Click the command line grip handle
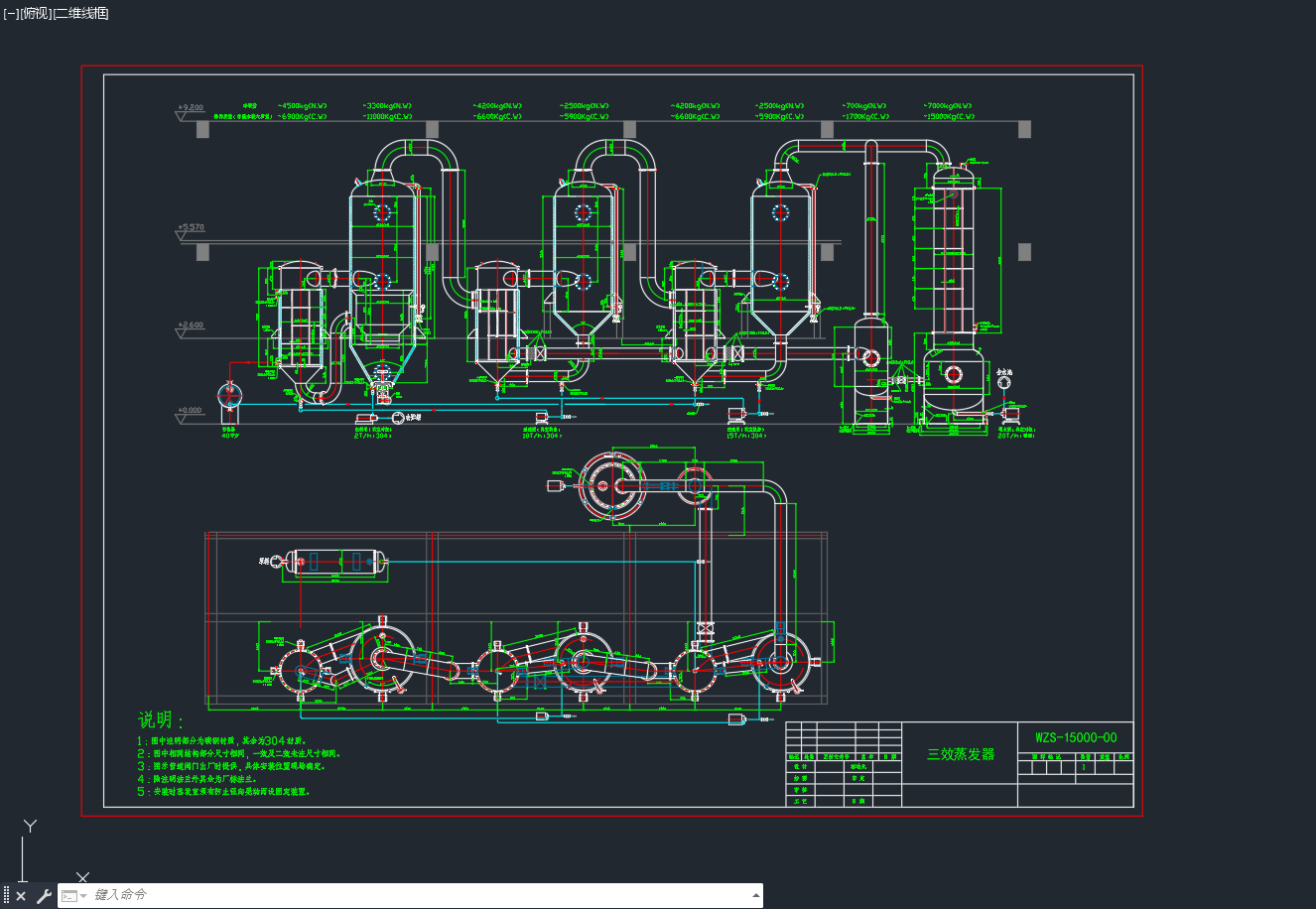This screenshot has height=909, width=1316. coord(6,896)
